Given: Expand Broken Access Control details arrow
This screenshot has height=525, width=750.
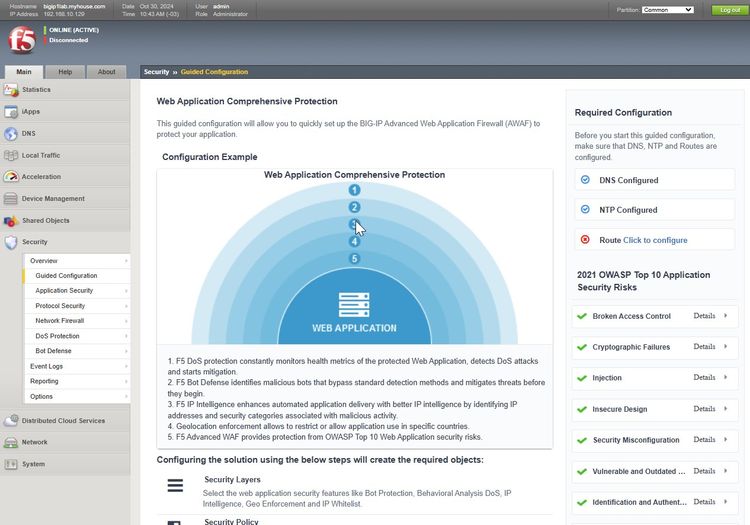Looking at the screenshot, I should pyautogui.click(x=726, y=316).
